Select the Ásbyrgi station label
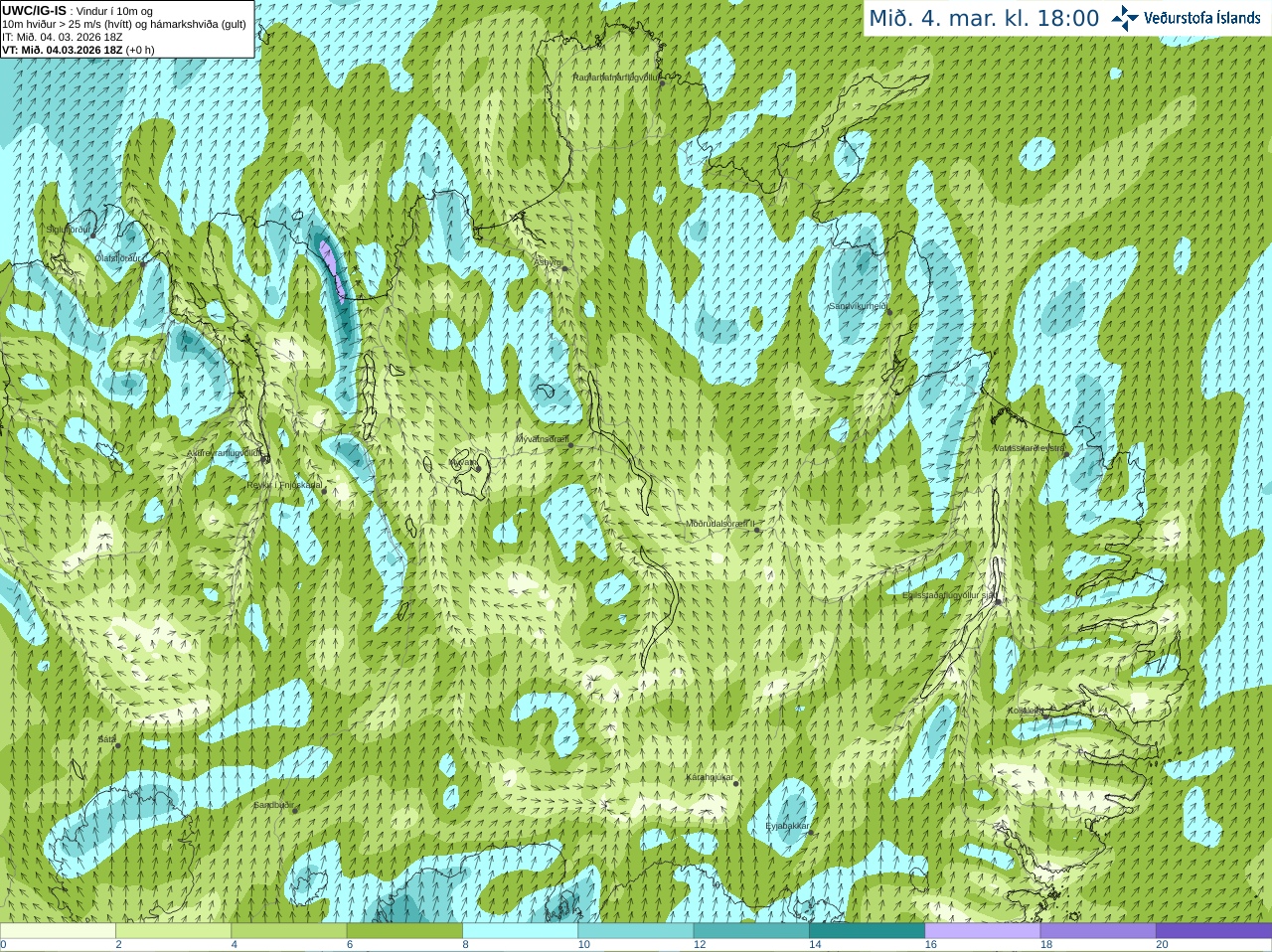Viewport: 1272px width, 952px height. pyautogui.click(x=548, y=262)
